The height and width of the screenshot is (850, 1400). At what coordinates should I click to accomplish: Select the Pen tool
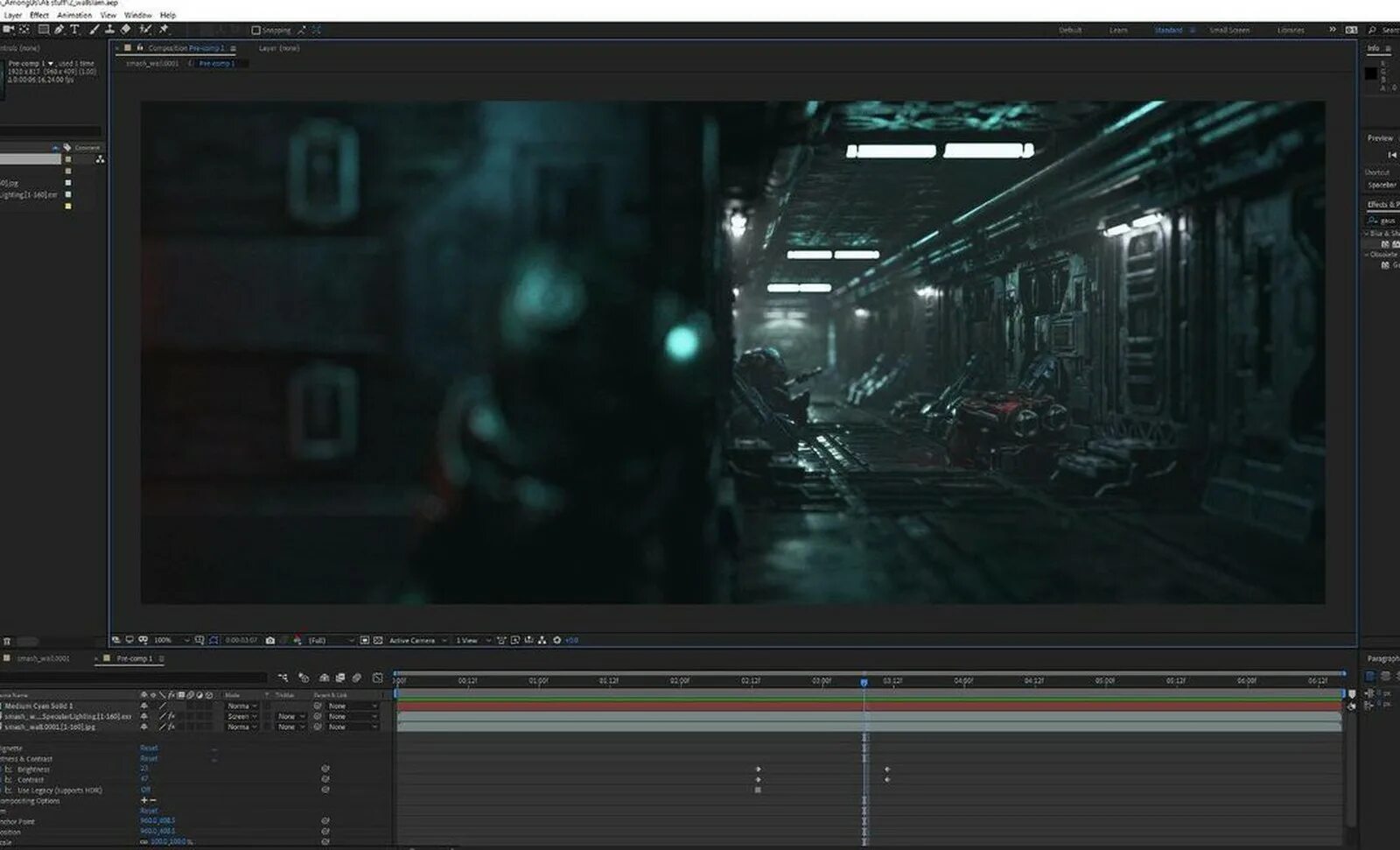point(59,30)
